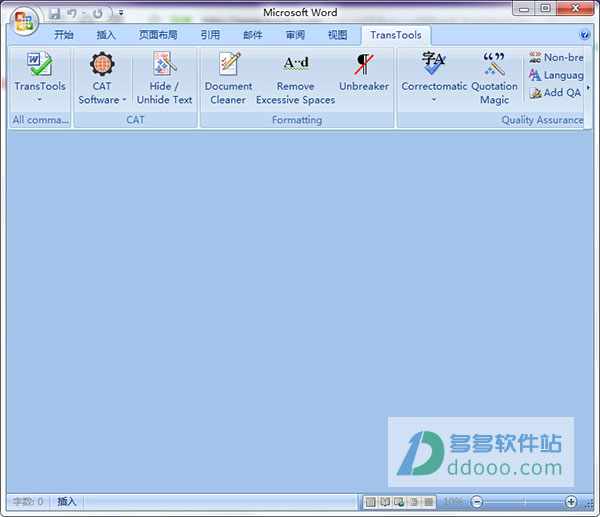This screenshot has height=517, width=600.
Task: Run Remove Excessive Spaces
Action: pyautogui.click(x=295, y=78)
